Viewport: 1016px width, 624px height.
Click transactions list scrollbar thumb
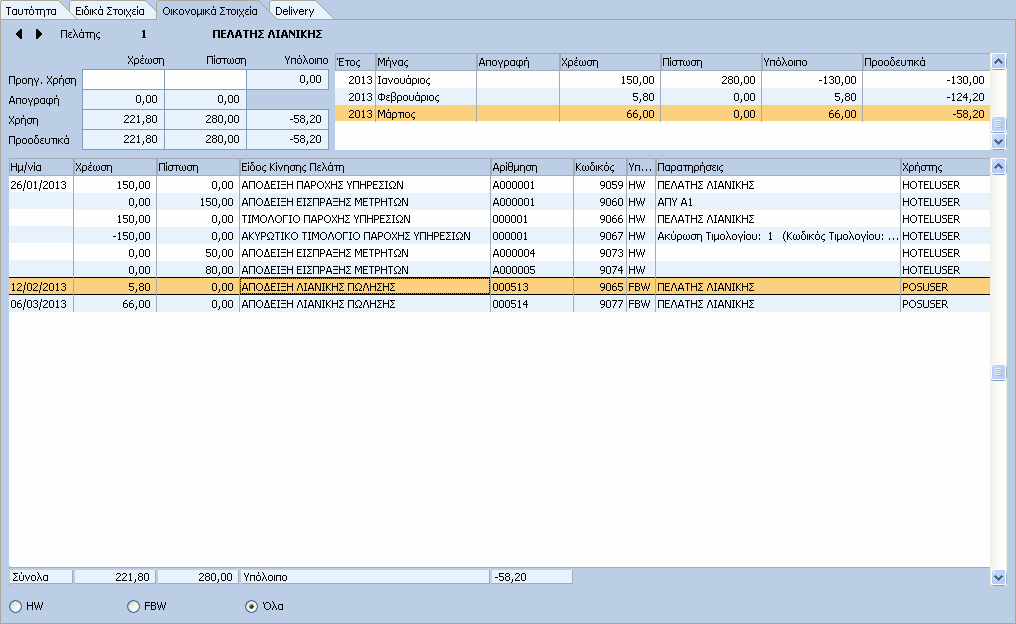point(999,373)
